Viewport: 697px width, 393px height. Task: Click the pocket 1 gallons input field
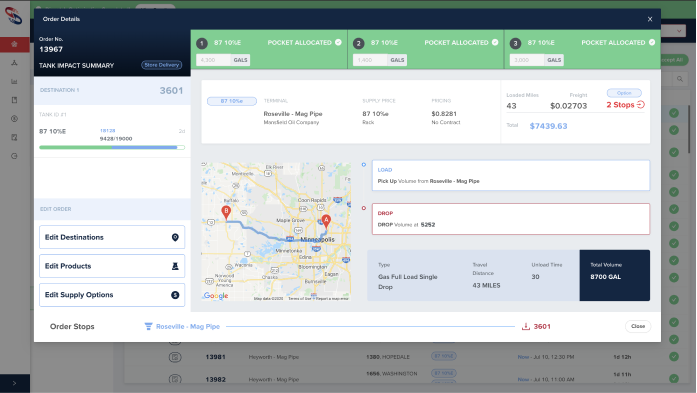213,60
